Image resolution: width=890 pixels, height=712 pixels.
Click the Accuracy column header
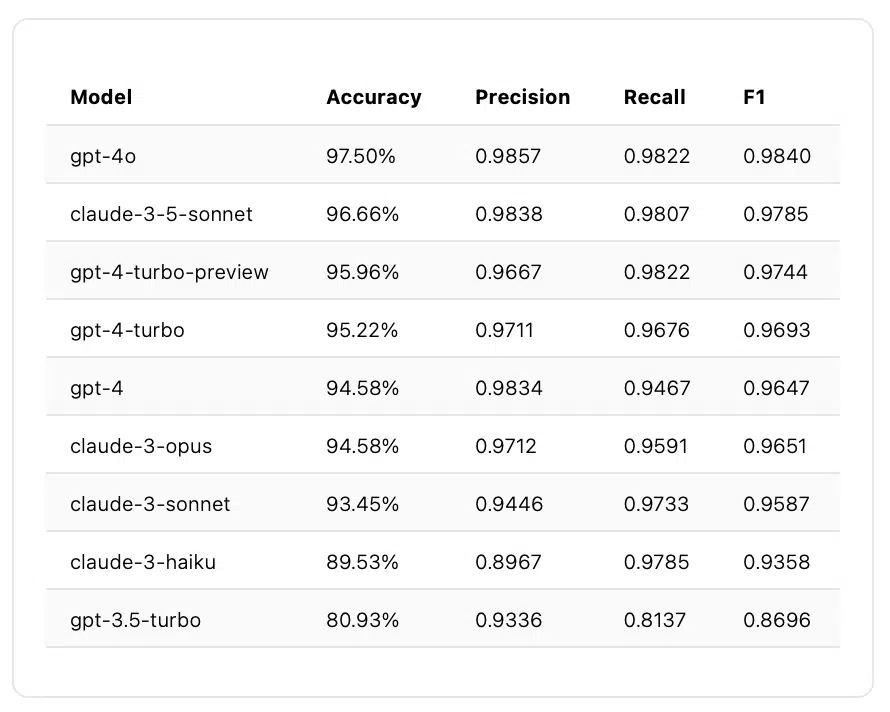point(373,97)
